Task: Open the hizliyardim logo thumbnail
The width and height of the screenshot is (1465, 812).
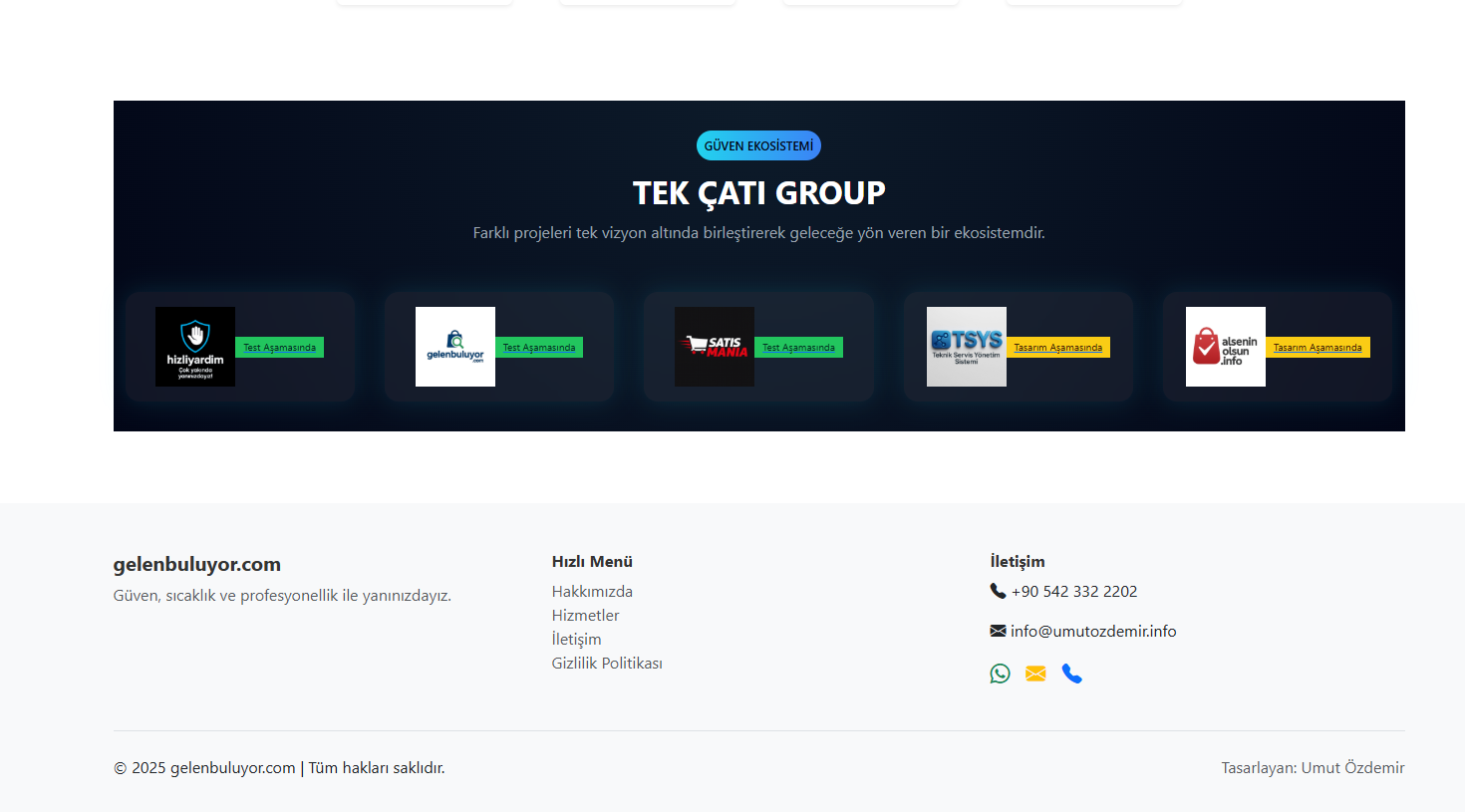Action: [x=195, y=347]
